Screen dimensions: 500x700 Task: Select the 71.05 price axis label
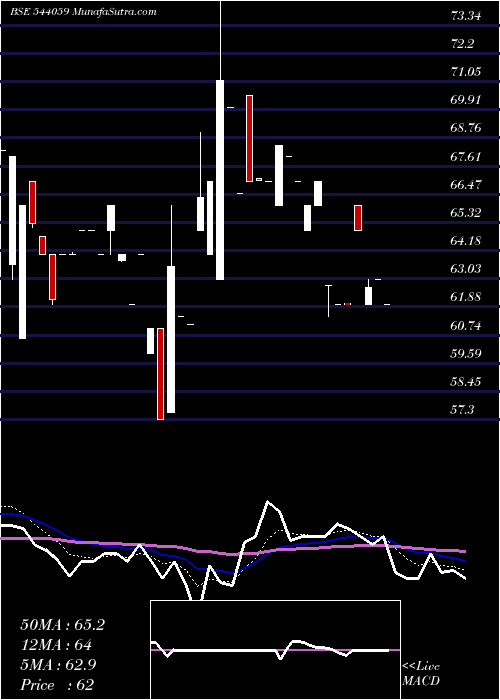(x=466, y=71)
